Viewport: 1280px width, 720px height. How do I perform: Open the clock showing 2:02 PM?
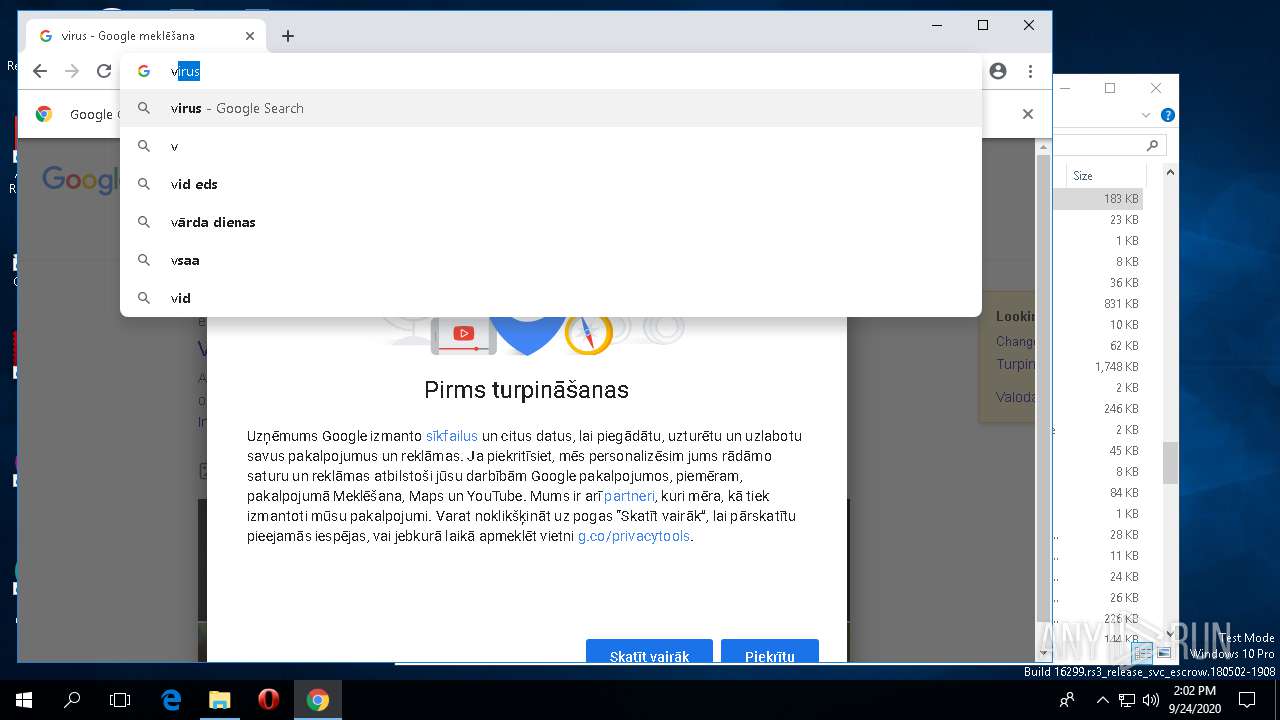[x=1195, y=699]
